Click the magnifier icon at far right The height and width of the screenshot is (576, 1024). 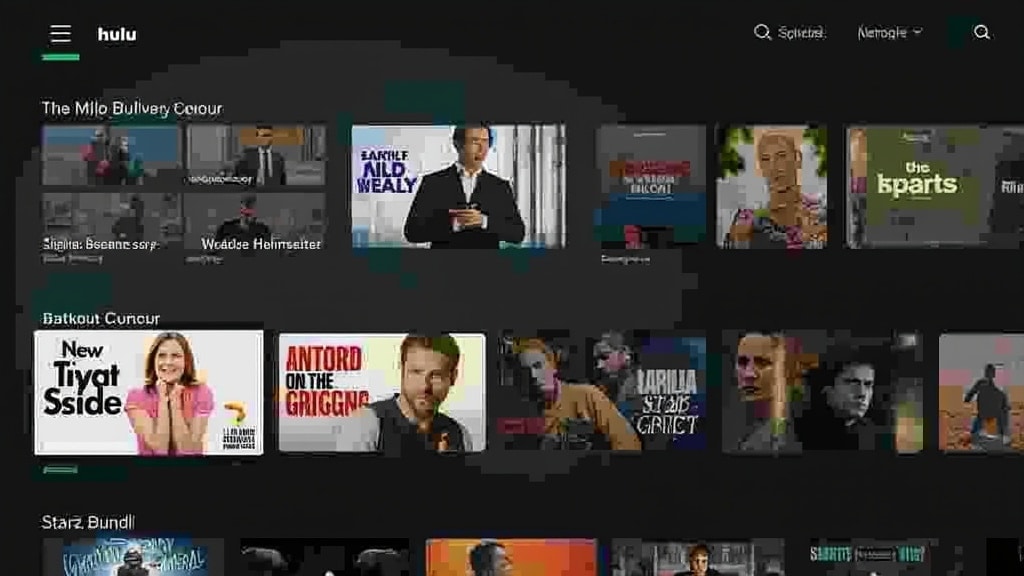[981, 32]
